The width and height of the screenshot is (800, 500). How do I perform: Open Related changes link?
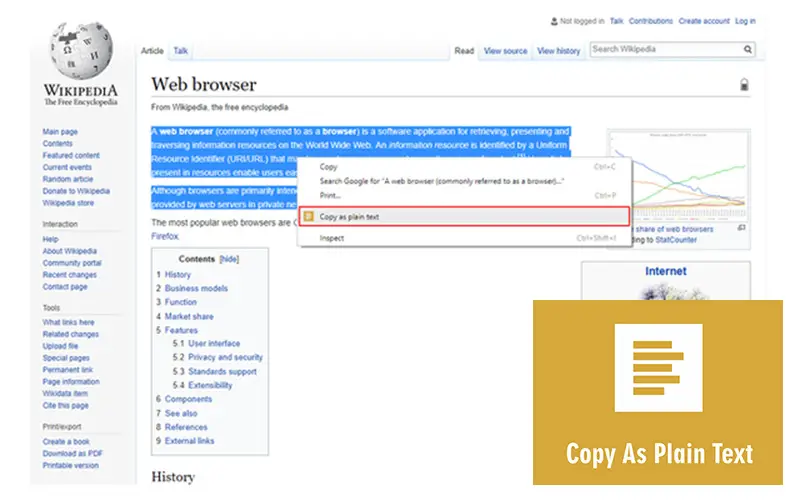click(x=71, y=334)
